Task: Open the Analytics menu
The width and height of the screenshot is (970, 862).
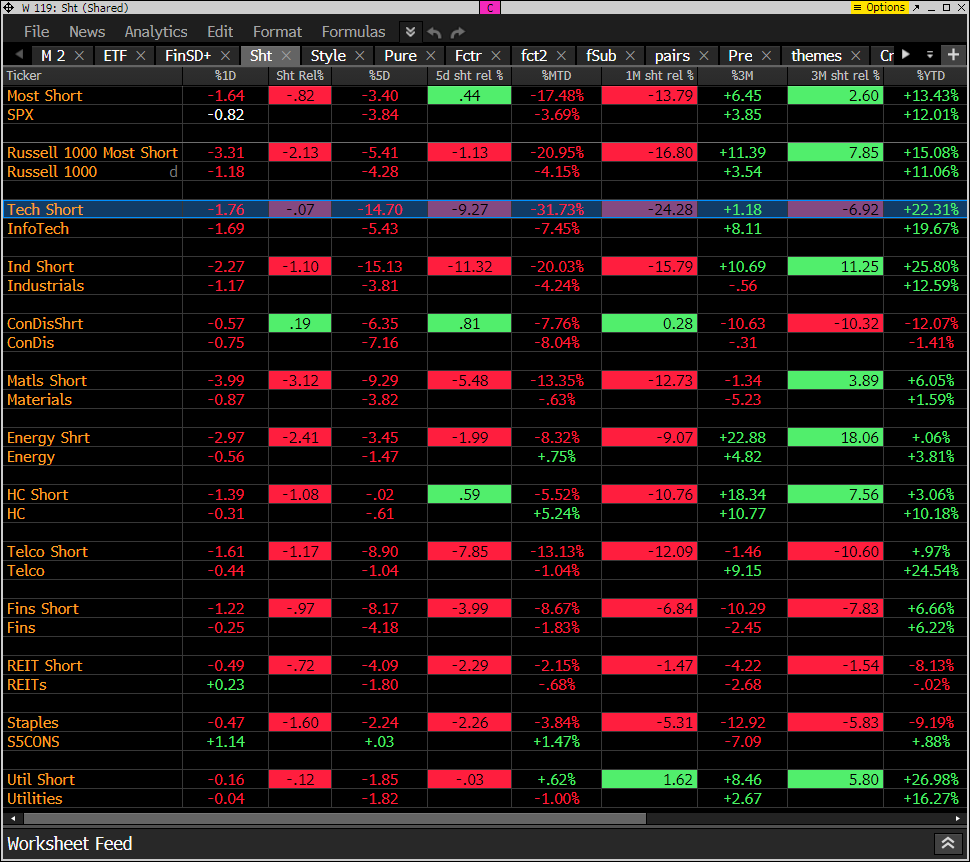Action: (x=156, y=32)
